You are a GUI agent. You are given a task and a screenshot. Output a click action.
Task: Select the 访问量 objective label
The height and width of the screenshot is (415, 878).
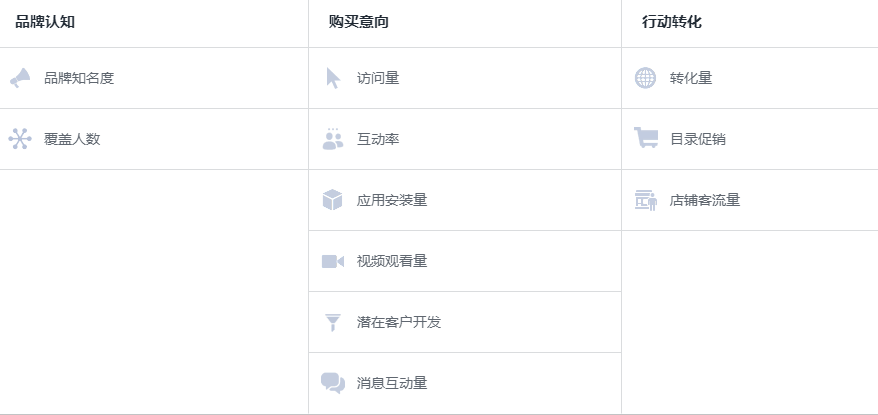click(378, 78)
